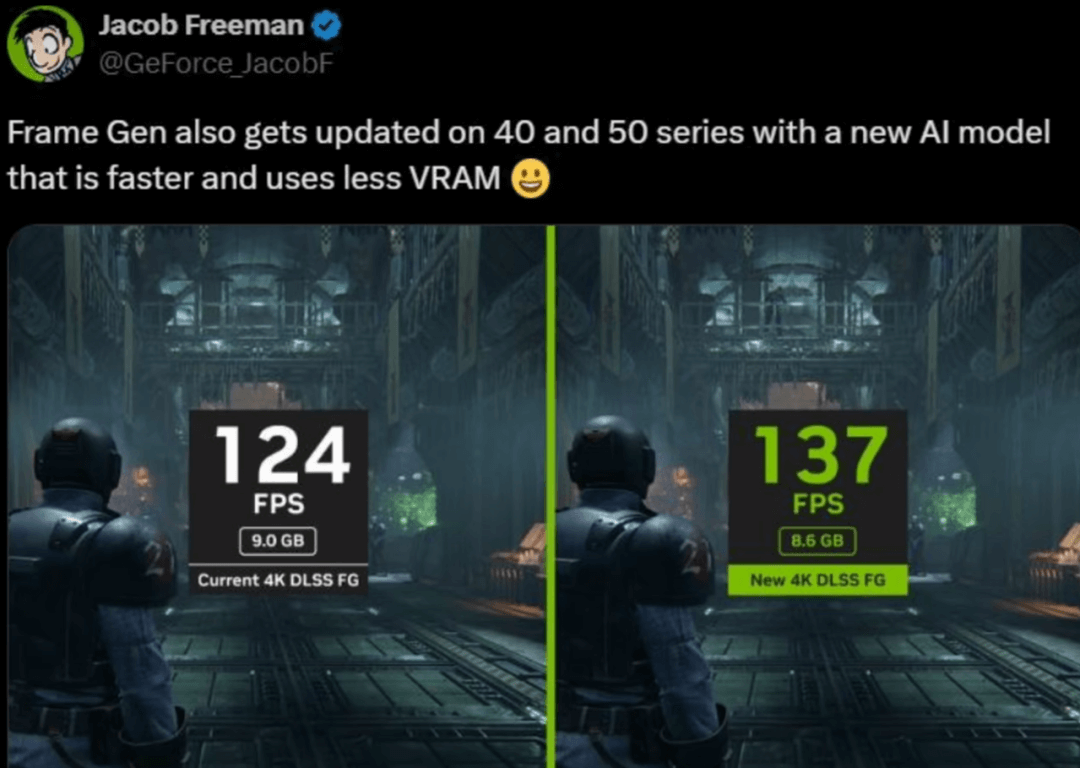Open the Jacob Freeman display name
1080x768 pixels.
tap(200, 25)
